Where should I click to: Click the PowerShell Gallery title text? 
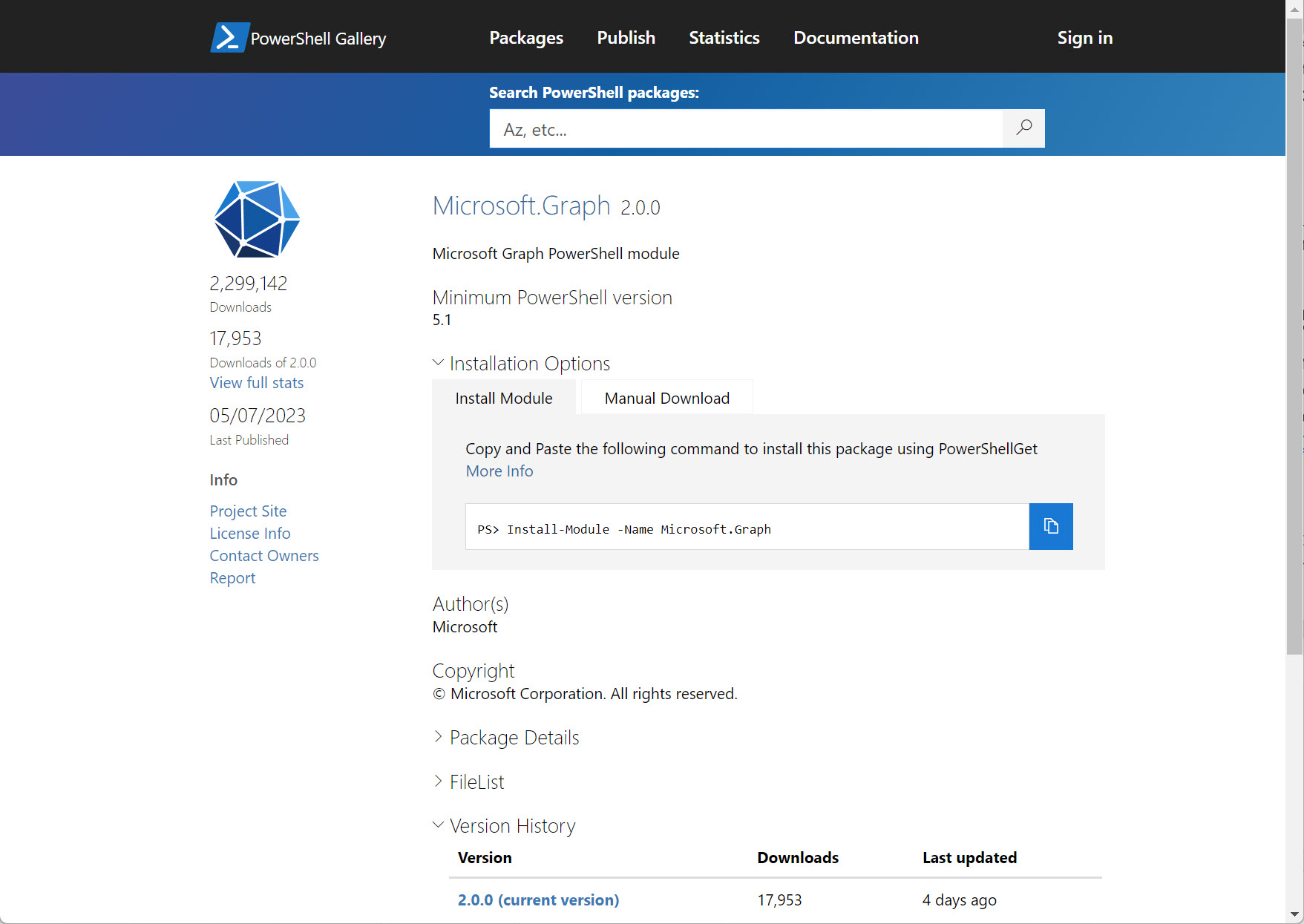point(318,39)
